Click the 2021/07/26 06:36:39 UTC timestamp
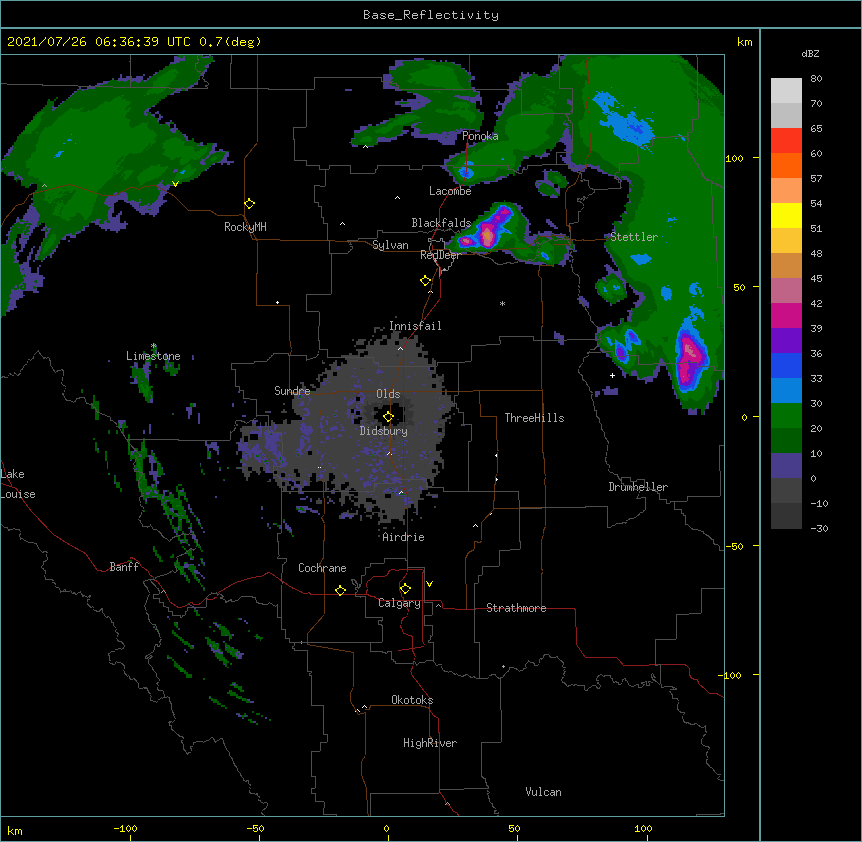The image size is (862, 842). tap(99, 42)
